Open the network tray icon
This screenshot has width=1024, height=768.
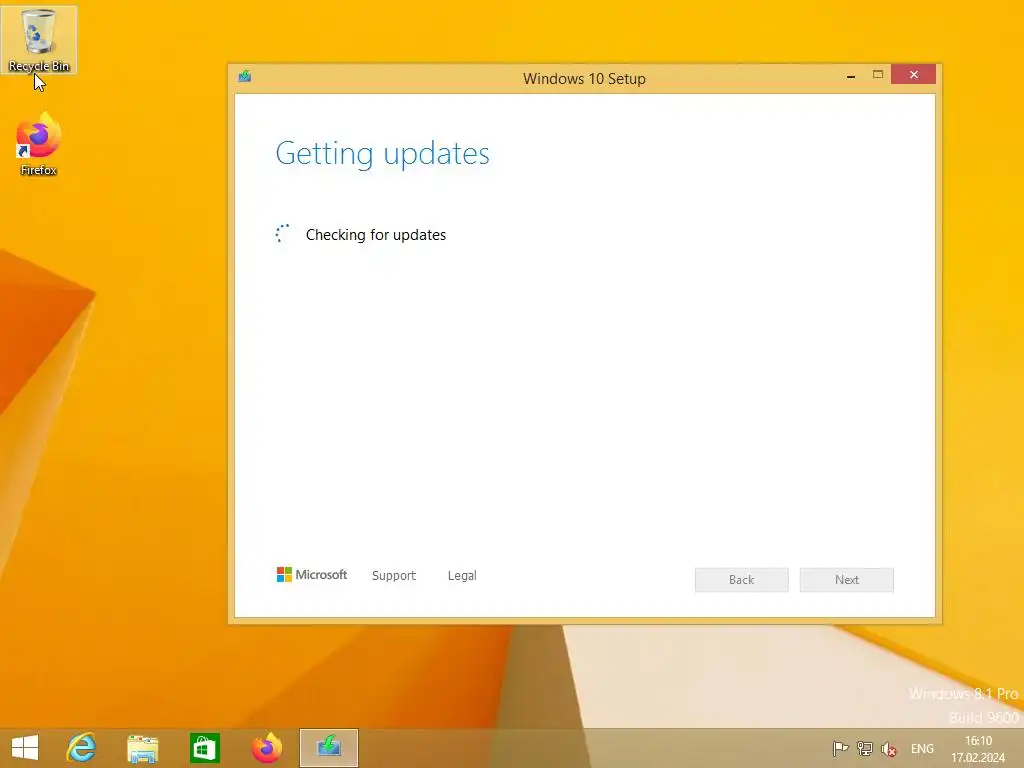[x=865, y=748]
